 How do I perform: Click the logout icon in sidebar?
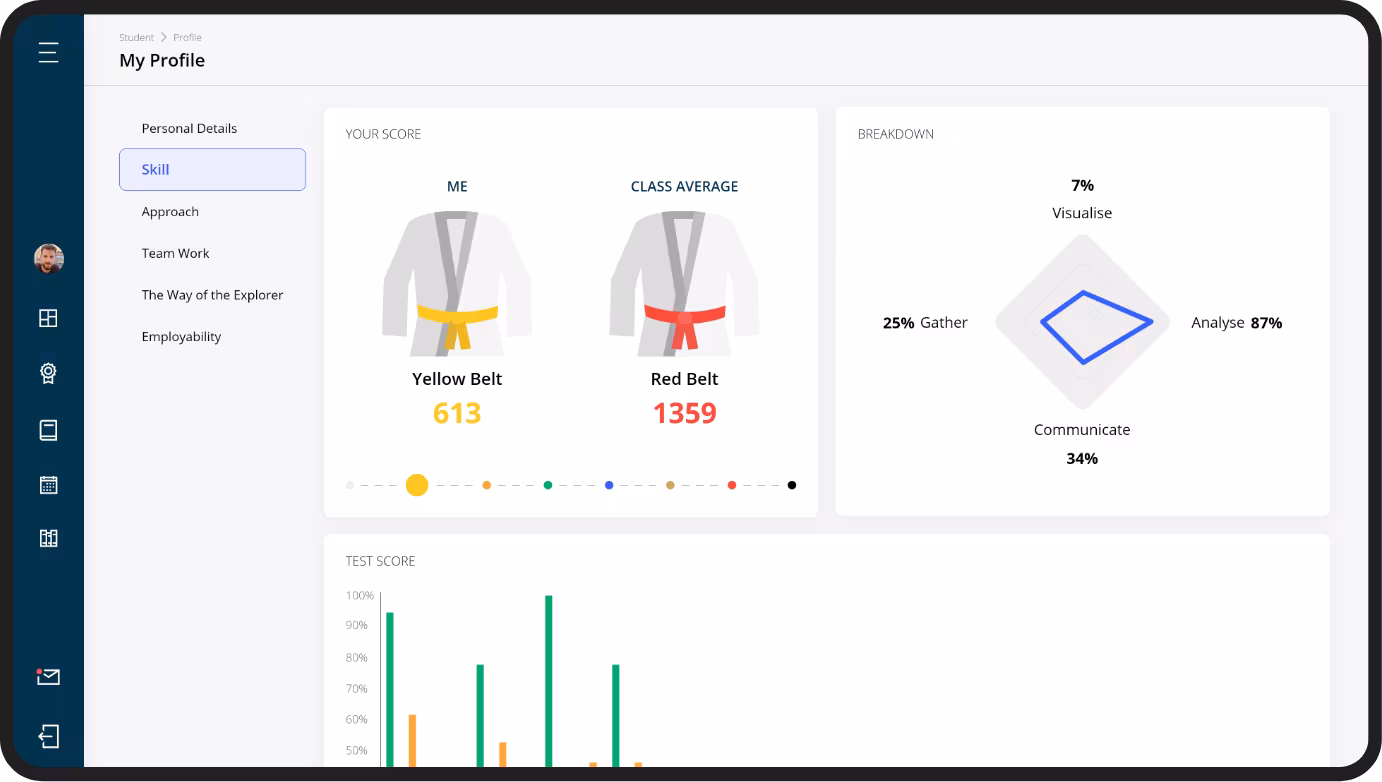(x=48, y=737)
